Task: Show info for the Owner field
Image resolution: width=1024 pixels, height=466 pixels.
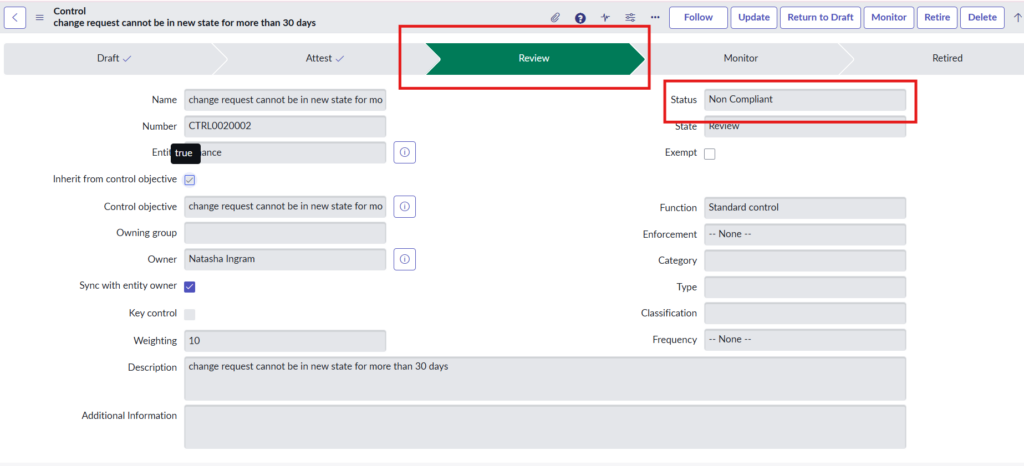Action: 405,259
